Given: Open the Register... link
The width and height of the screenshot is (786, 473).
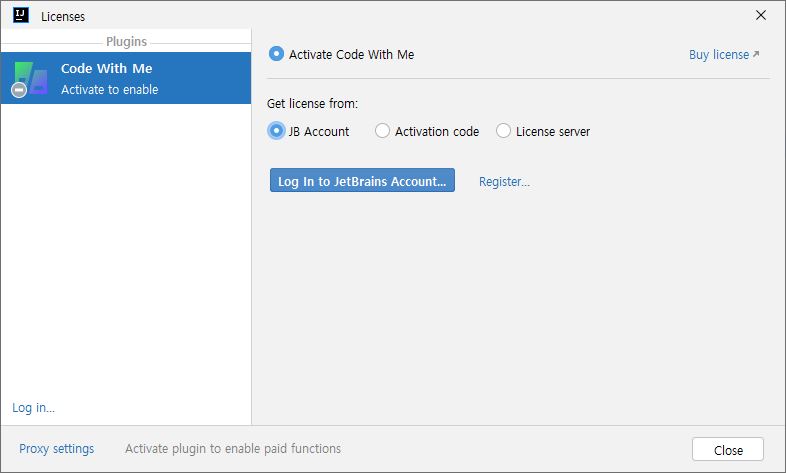Looking at the screenshot, I should pos(504,181).
